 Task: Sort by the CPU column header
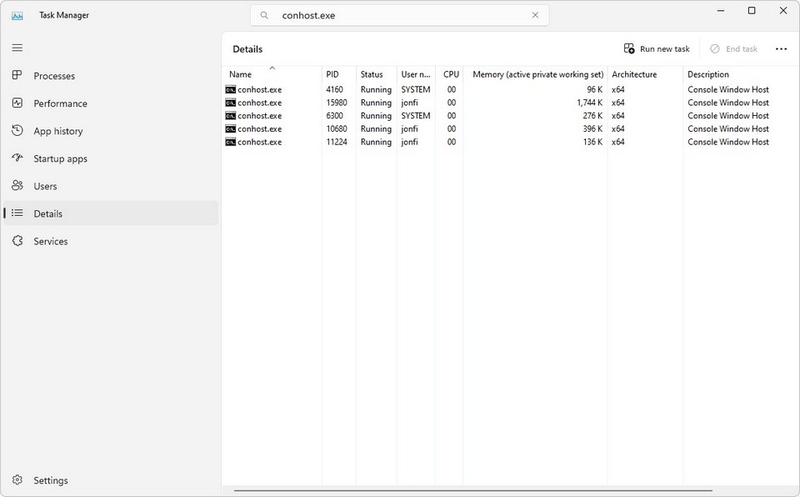coord(451,74)
